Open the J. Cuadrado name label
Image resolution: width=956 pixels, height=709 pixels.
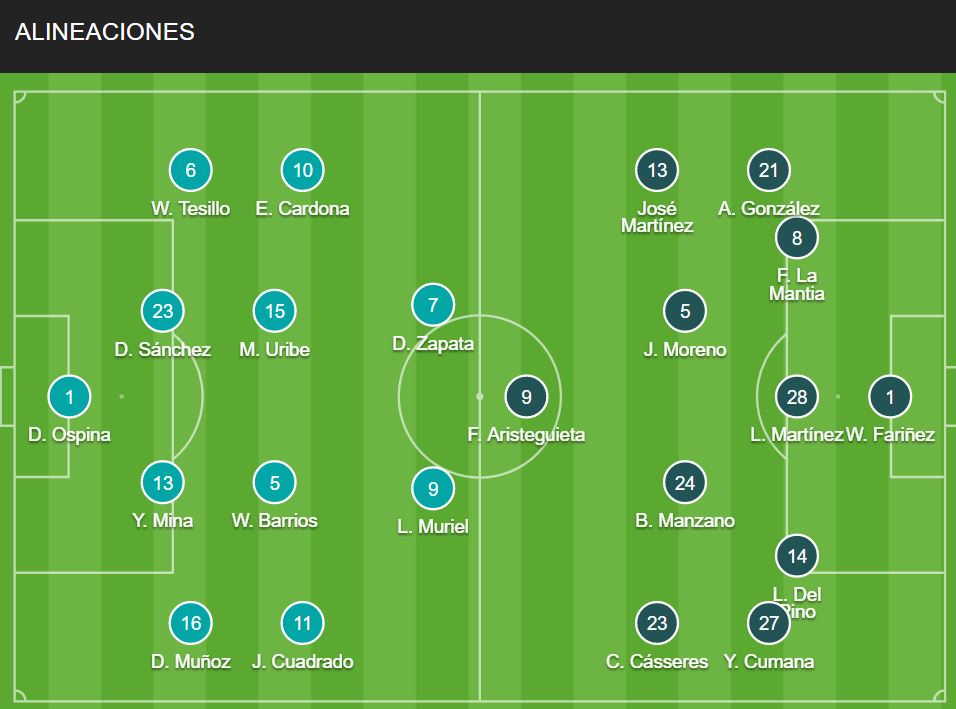point(302,661)
